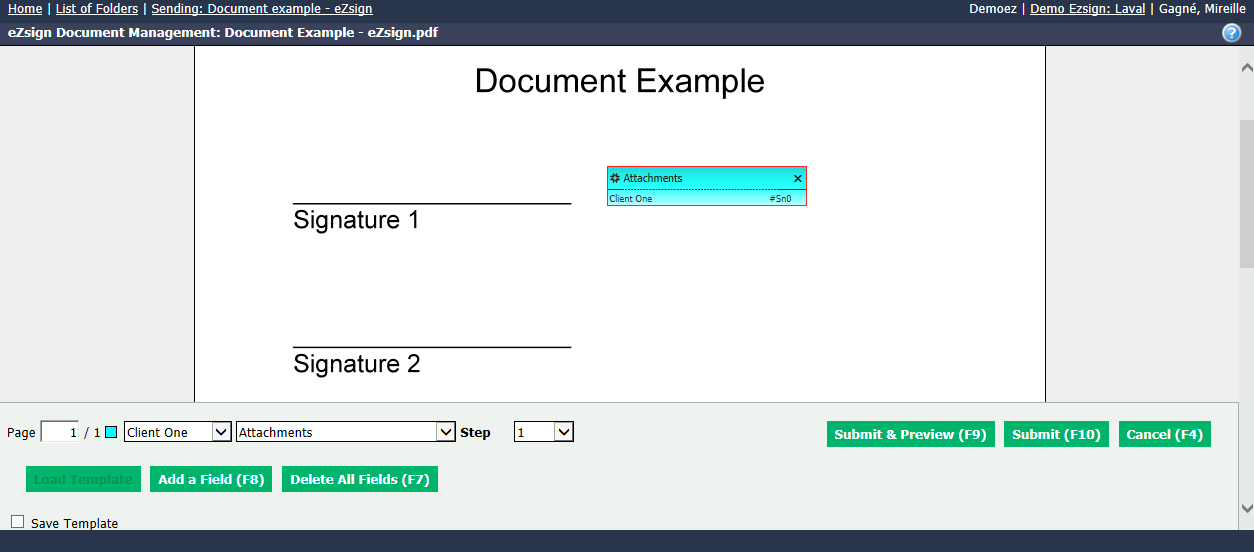This screenshot has height=552, width=1254.
Task: Cancel with the Cancel (F4) button
Action: 1165,434
